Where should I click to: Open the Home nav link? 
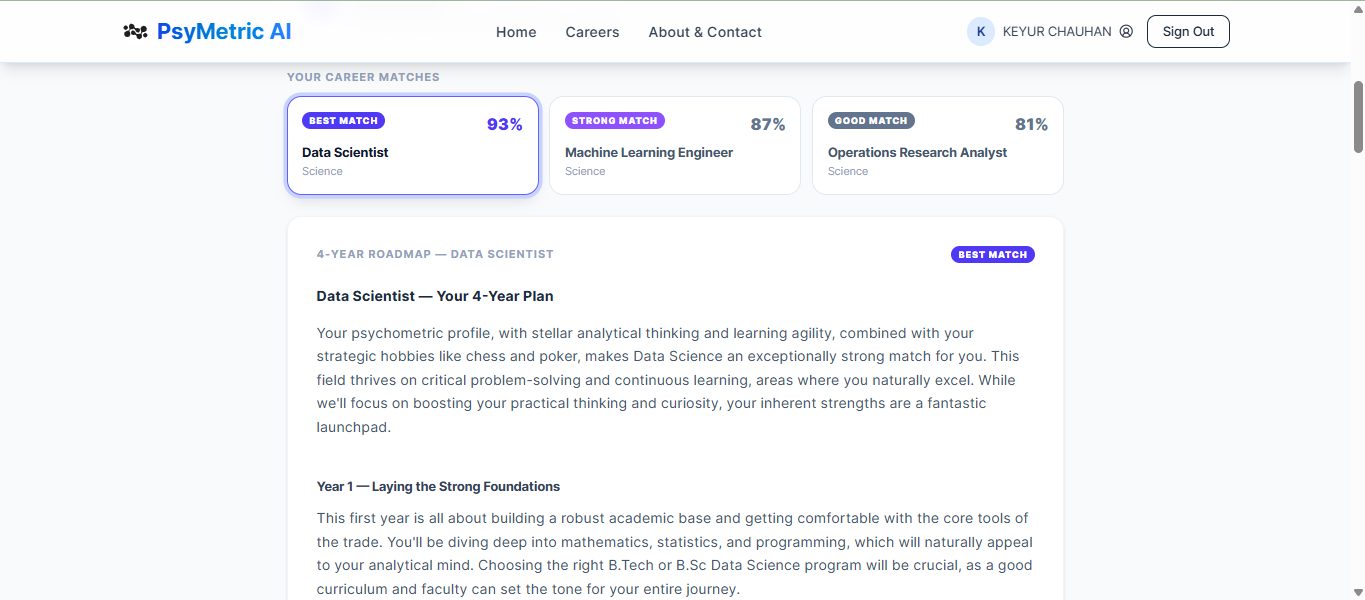pyautogui.click(x=516, y=32)
